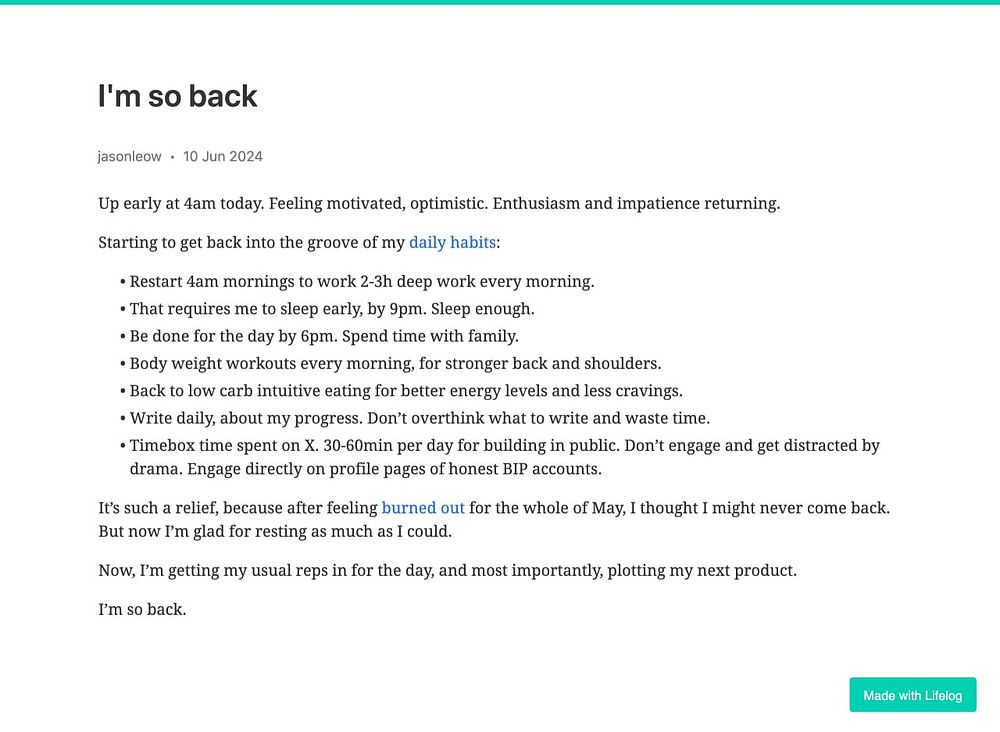Click the "Up early at 4am today" paragraph
This screenshot has width=1000, height=732.
(x=438, y=204)
